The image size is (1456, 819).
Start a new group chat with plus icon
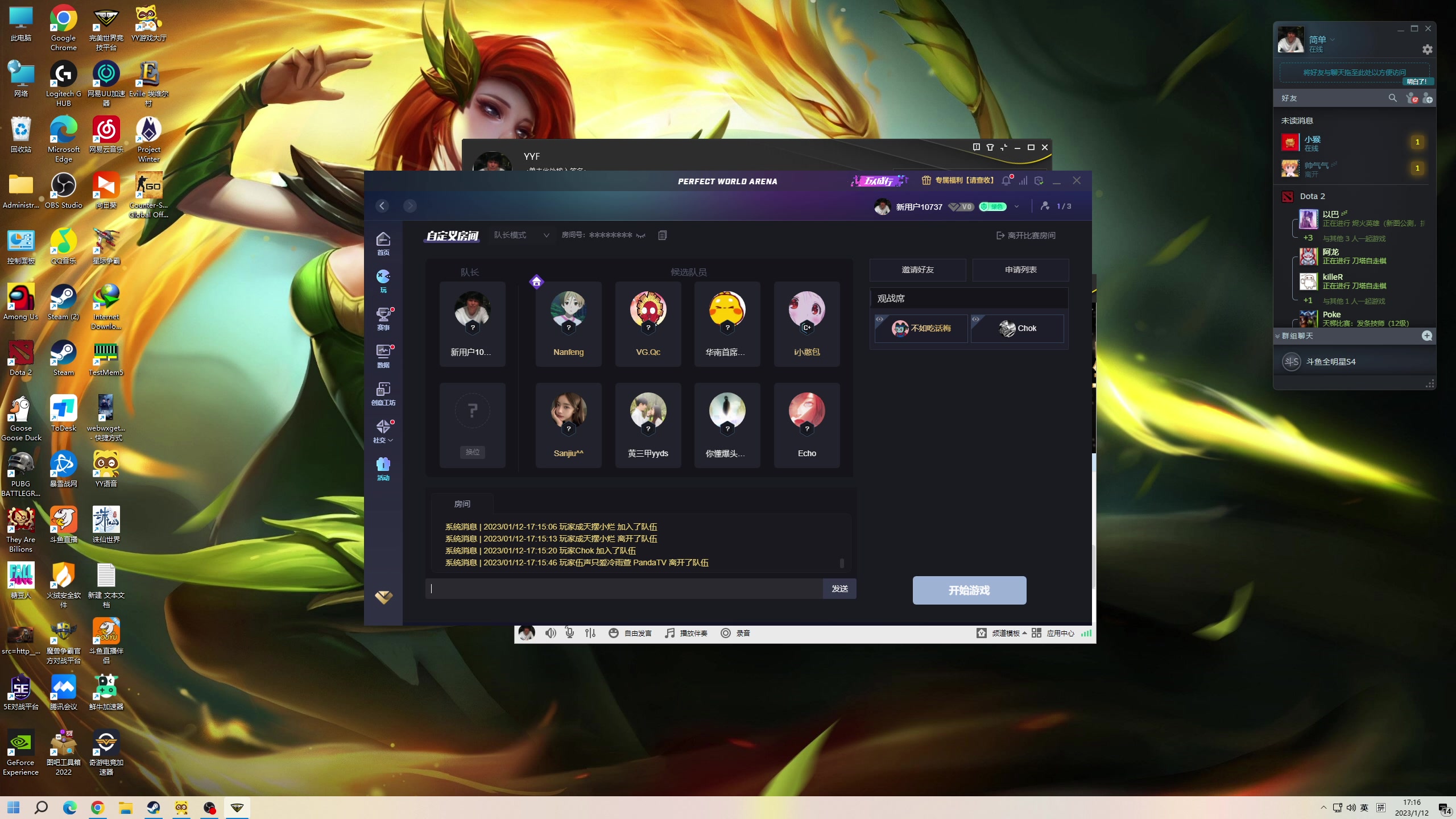click(1427, 336)
